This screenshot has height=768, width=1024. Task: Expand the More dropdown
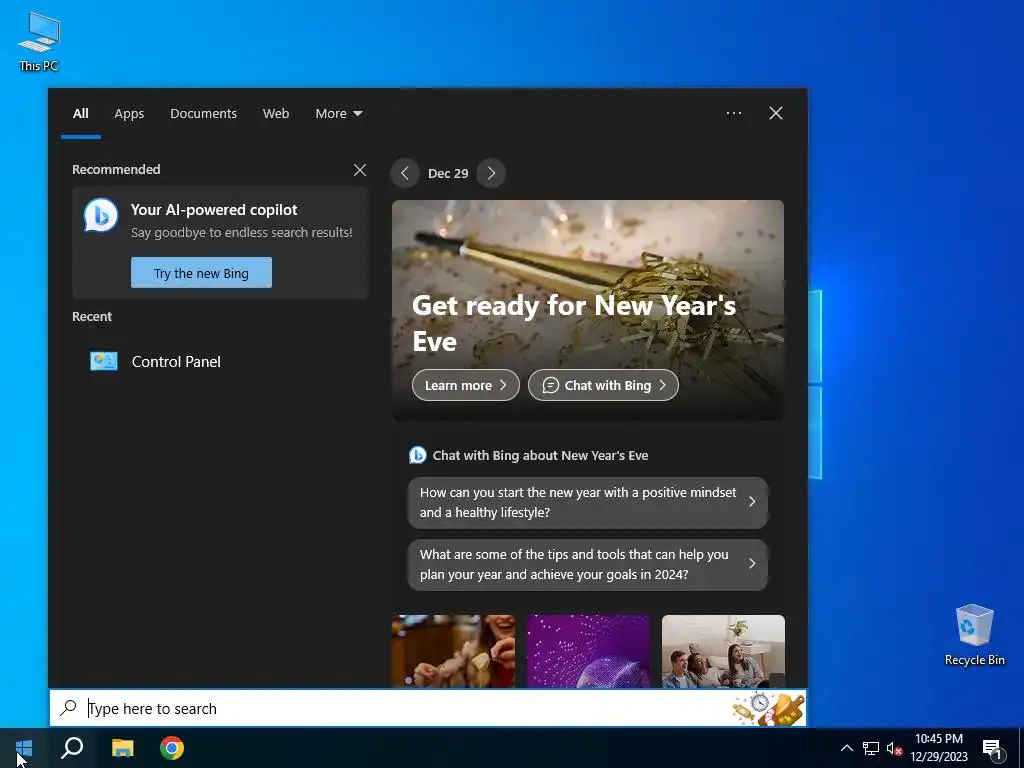tap(338, 114)
